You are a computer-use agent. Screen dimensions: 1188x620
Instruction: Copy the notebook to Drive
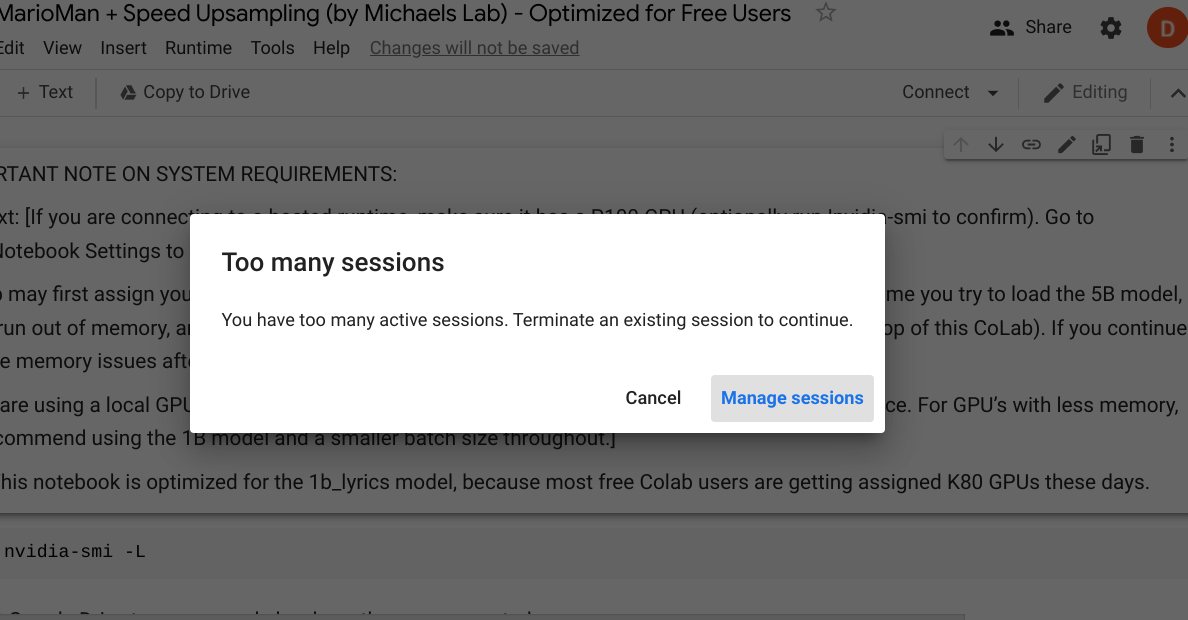[184, 91]
